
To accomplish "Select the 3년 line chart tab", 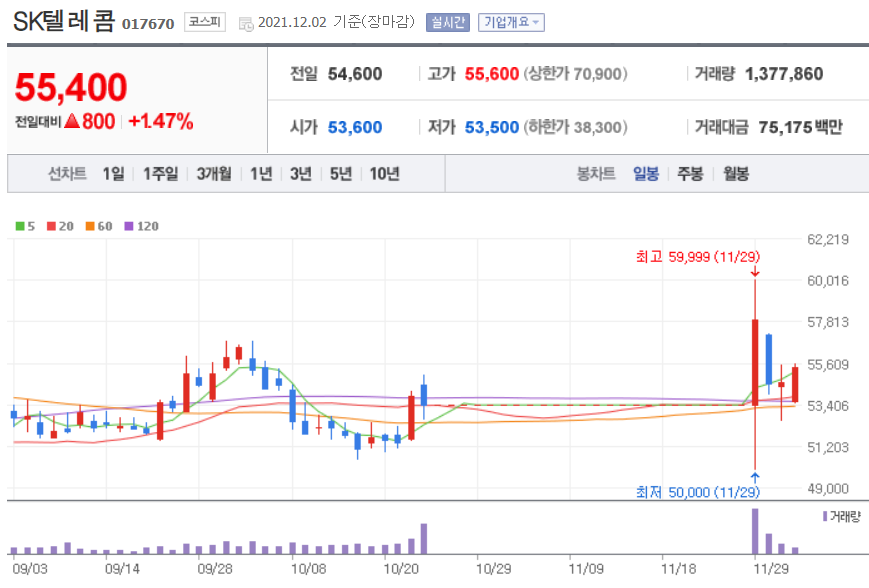I will coord(301,174).
